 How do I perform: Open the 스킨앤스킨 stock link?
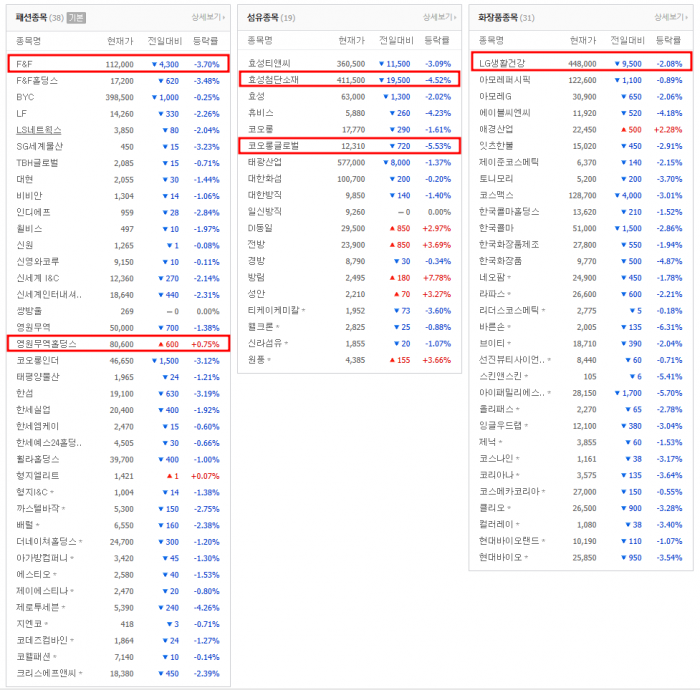(x=500, y=376)
